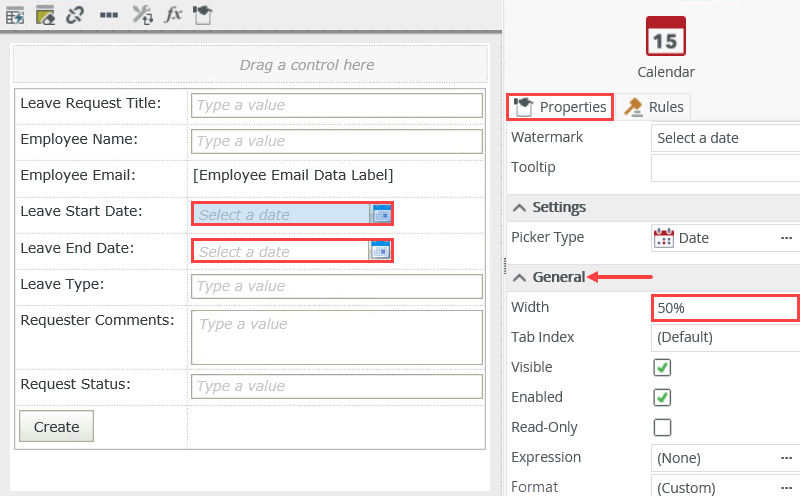Select the Requester Comments: label
This screenshot has width=800, height=496.
[x=97, y=320]
